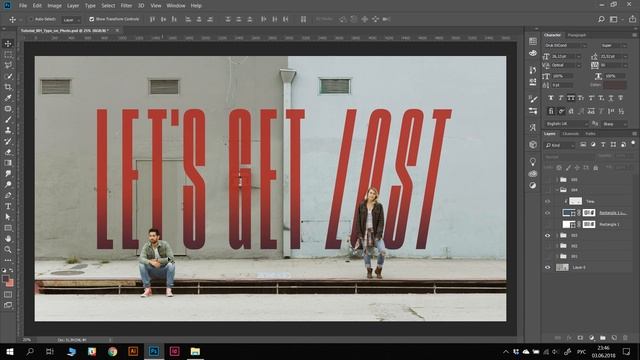This screenshot has width=640, height=360.
Task: Open the Filter menu
Action: tap(126, 6)
